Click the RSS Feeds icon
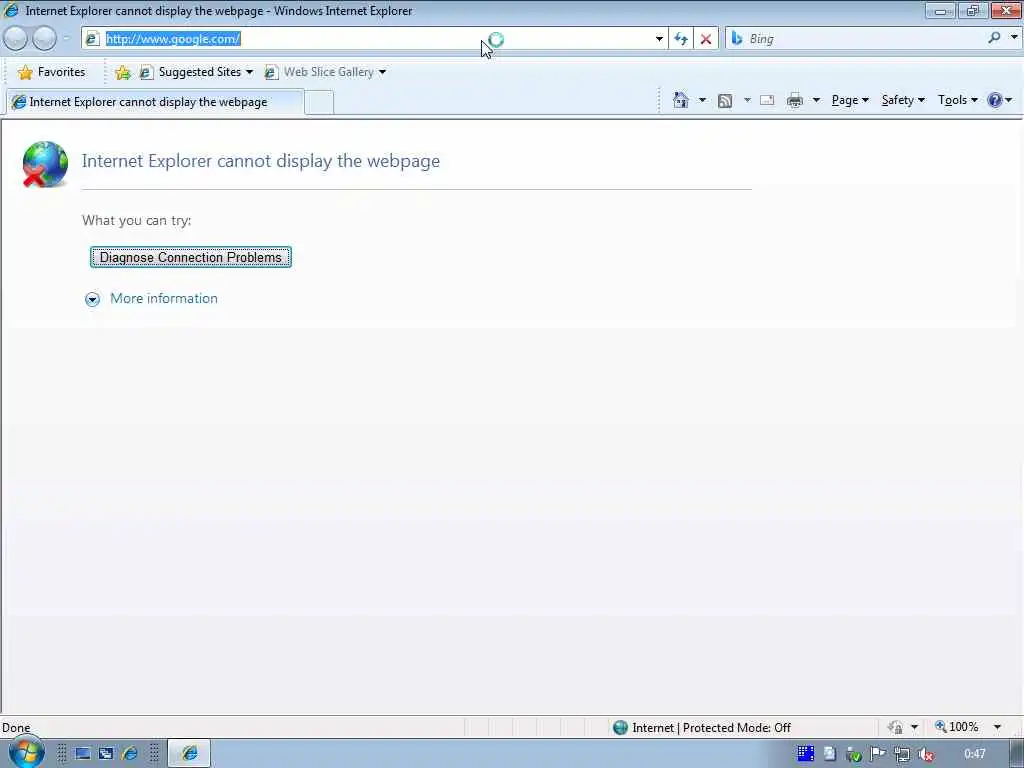The width and height of the screenshot is (1024, 768). (x=725, y=101)
